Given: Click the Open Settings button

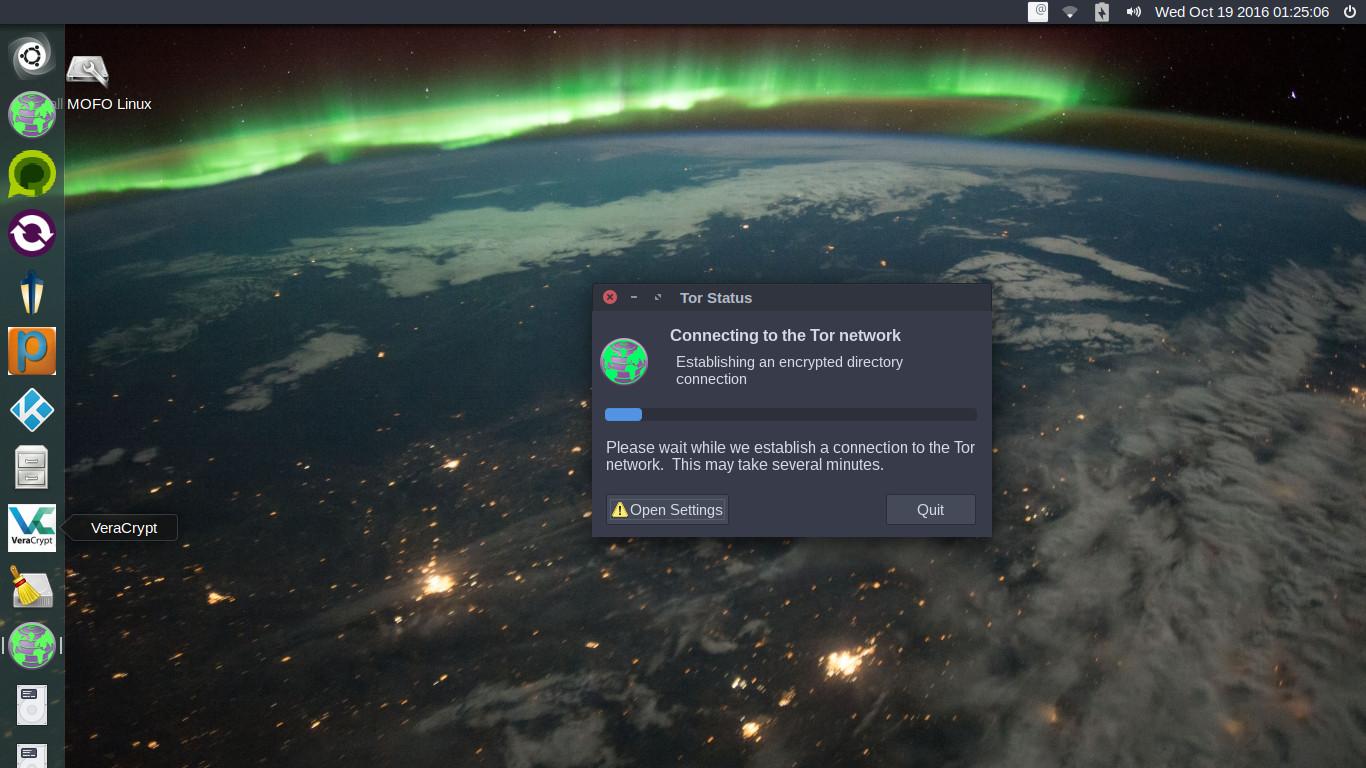Looking at the screenshot, I should tap(668, 510).
